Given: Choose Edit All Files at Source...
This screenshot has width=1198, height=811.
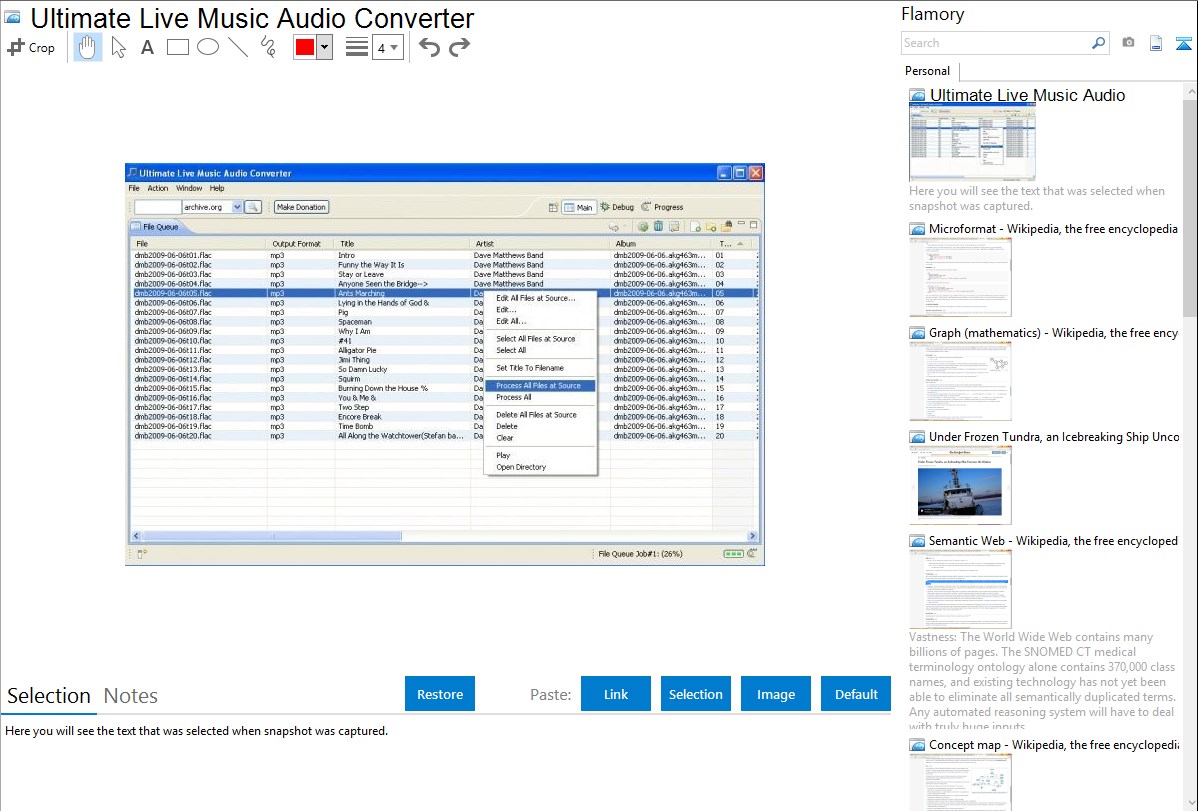Looking at the screenshot, I should (536, 298).
